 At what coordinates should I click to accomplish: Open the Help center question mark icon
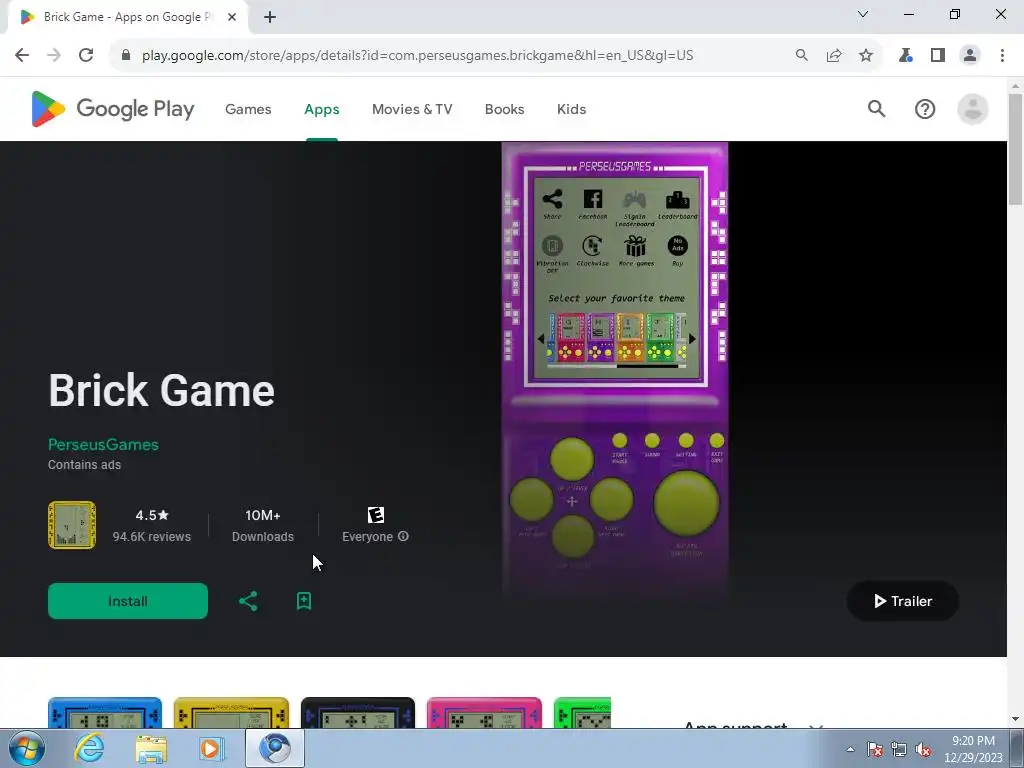tap(925, 109)
